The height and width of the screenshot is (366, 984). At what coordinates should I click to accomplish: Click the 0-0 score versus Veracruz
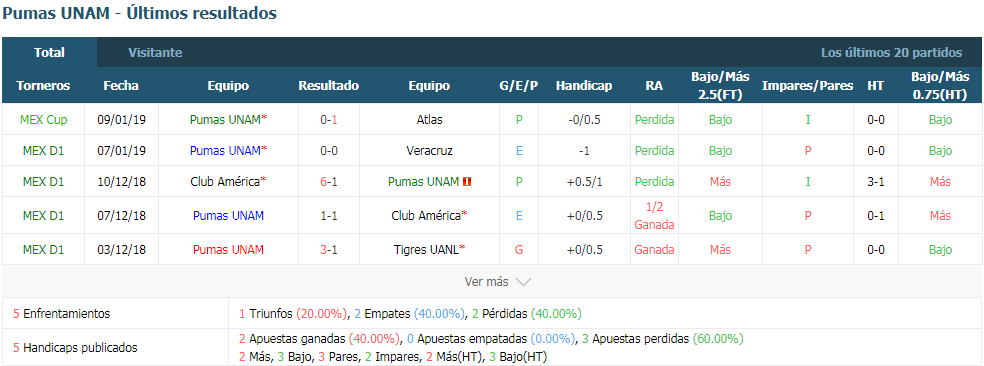pyautogui.click(x=329, y=151)
